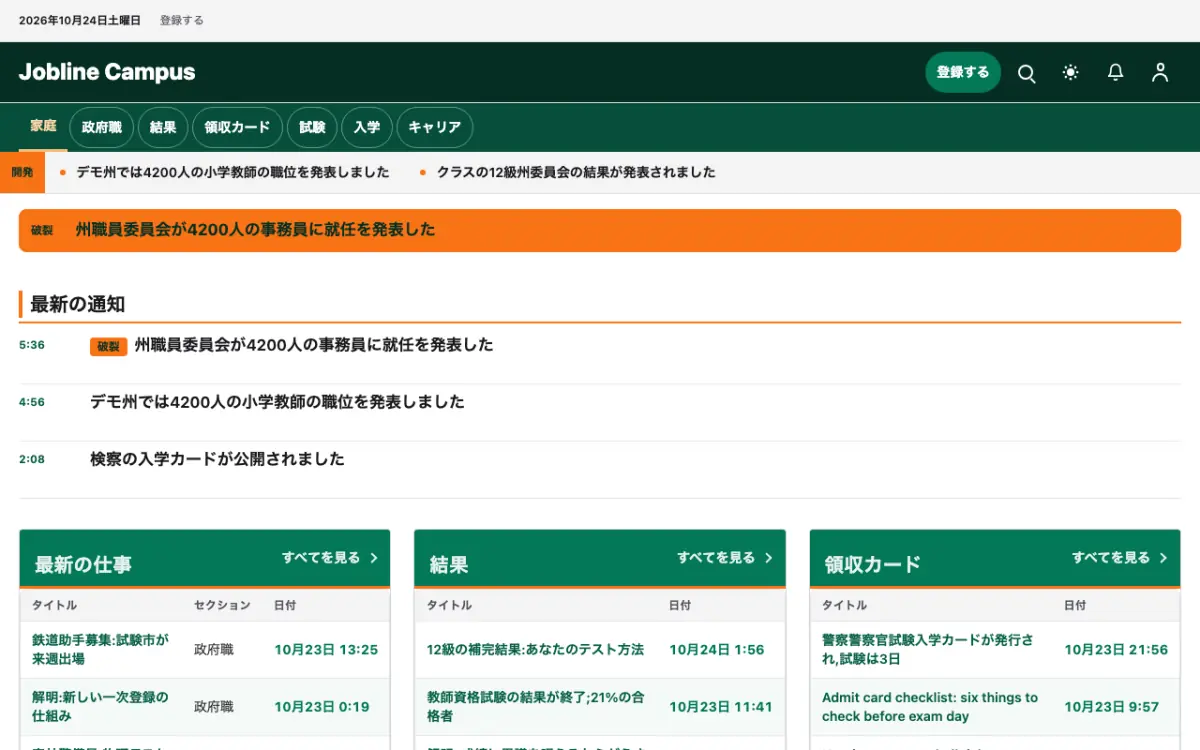Click 破裂 badge in 5:36 notification

point(108,347)
